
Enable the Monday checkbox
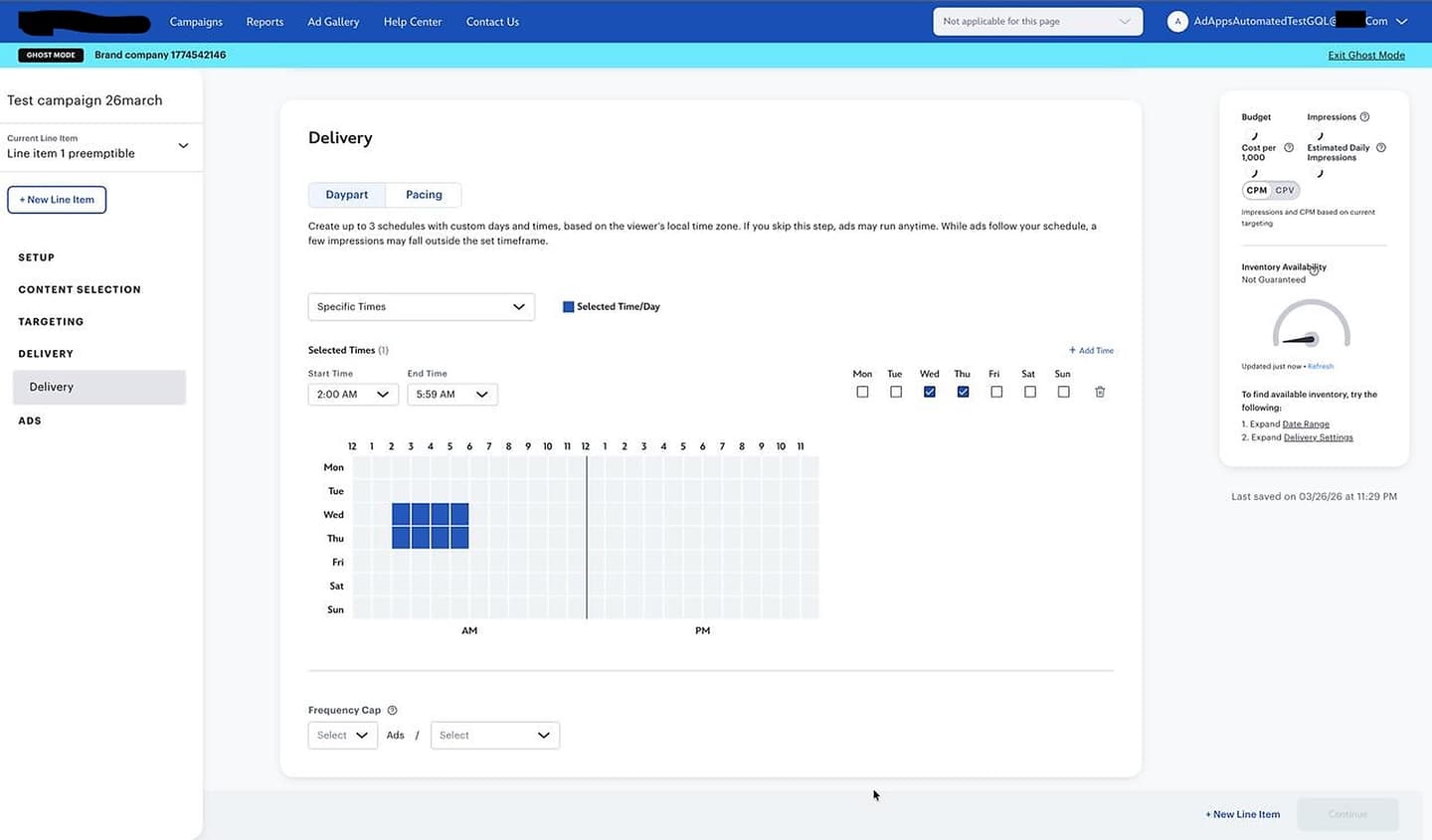(x=862, y=391)
